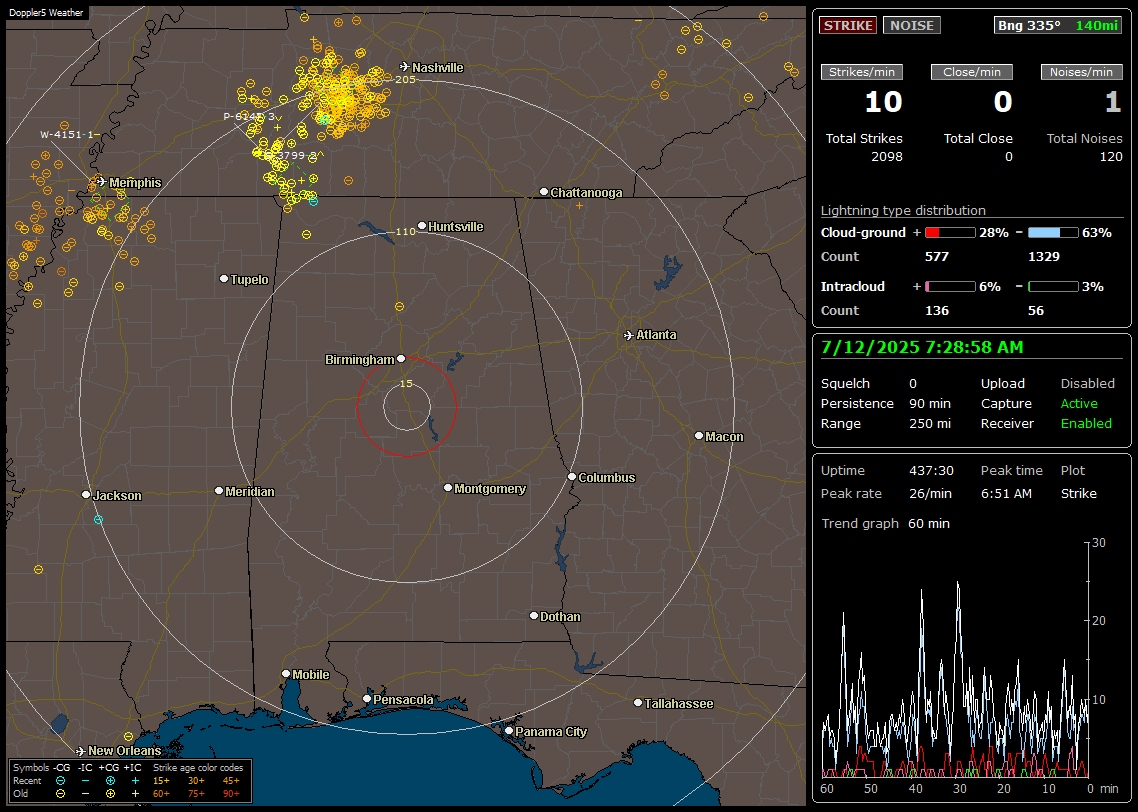Click the Receiver status Enabled
The width and height of the screenshot is (1138, 812).
click(x=1086, y=423)
